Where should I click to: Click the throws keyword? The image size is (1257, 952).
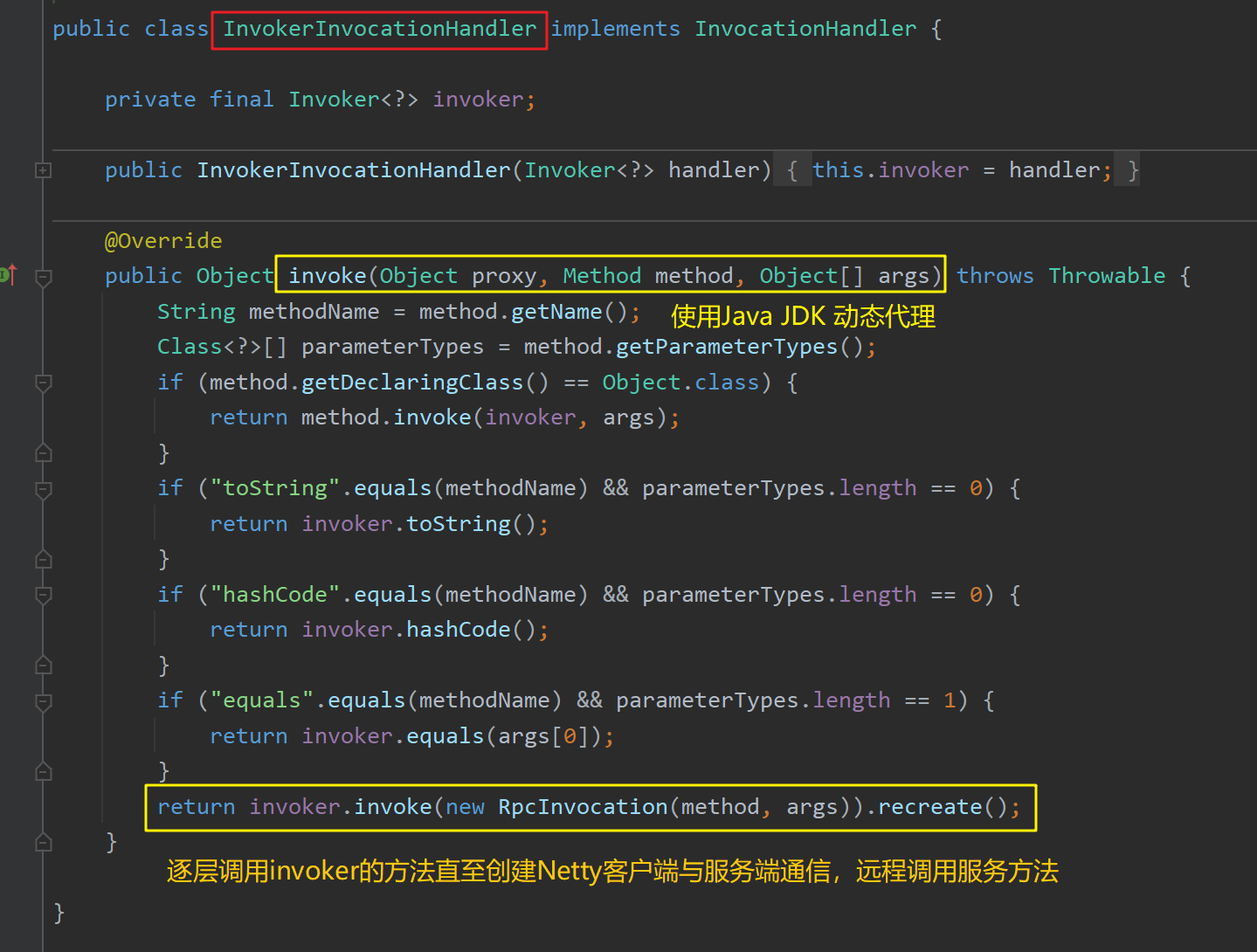point(995,276)
